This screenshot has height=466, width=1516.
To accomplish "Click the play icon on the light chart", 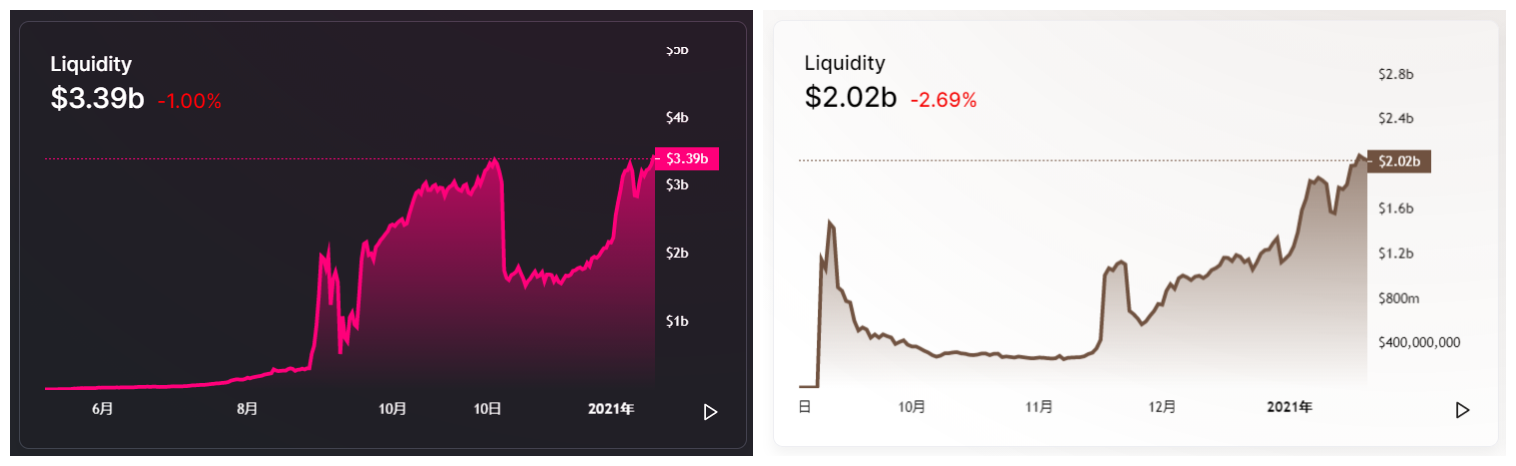I will pos(1462,409).
